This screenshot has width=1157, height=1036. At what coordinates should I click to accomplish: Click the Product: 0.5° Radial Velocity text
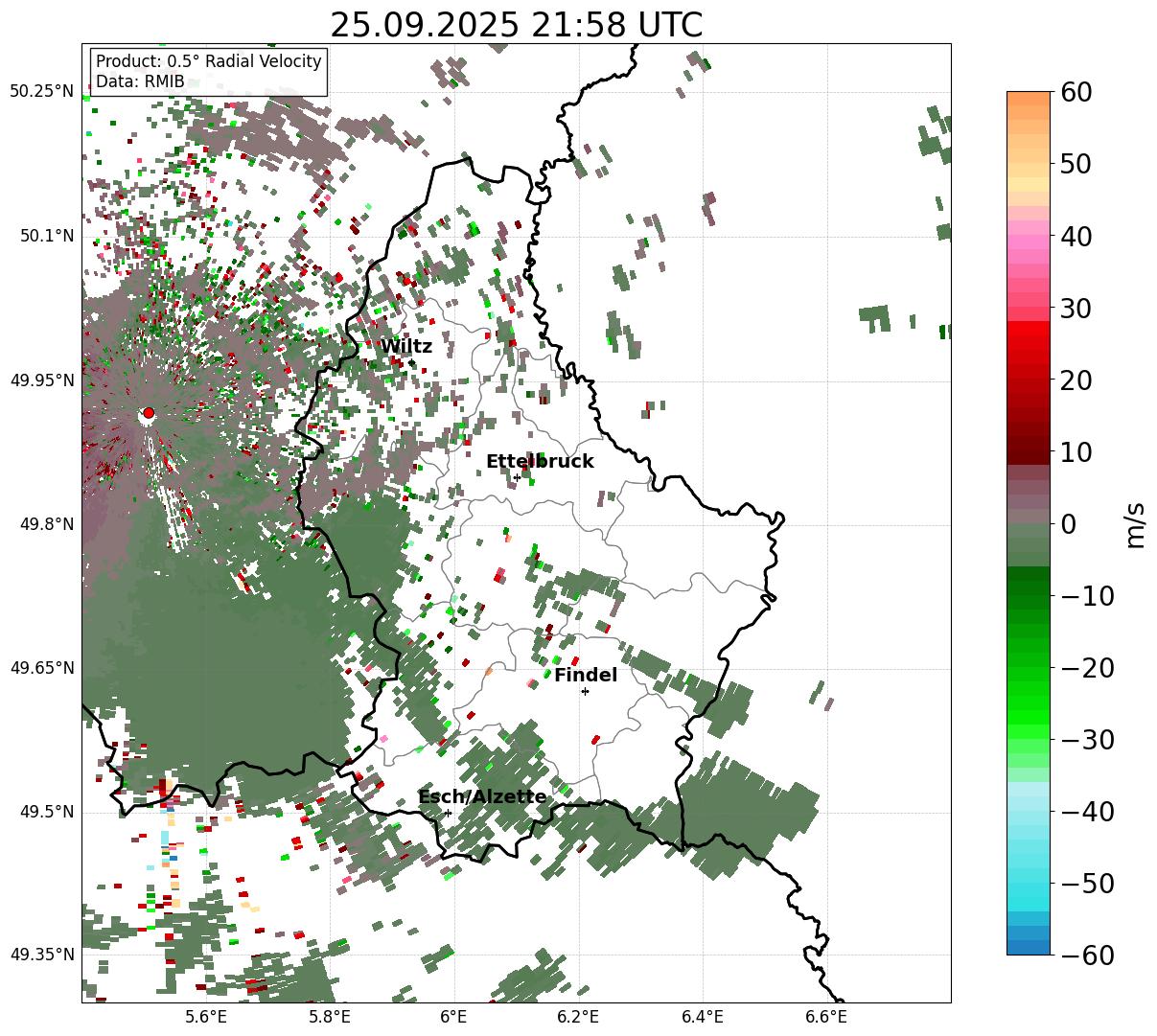[x=209, y=61]
